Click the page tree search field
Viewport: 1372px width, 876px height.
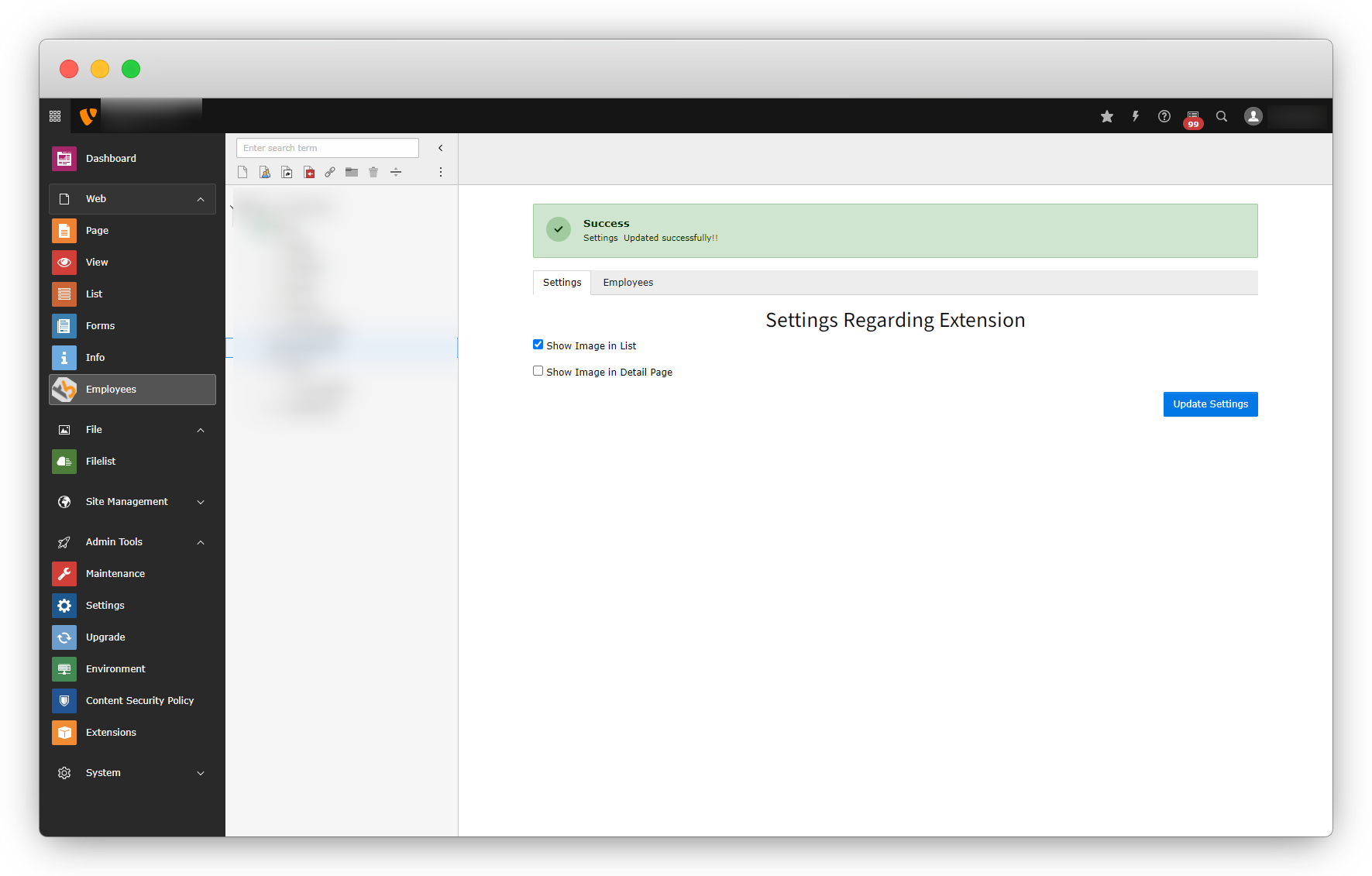(327, 148)
